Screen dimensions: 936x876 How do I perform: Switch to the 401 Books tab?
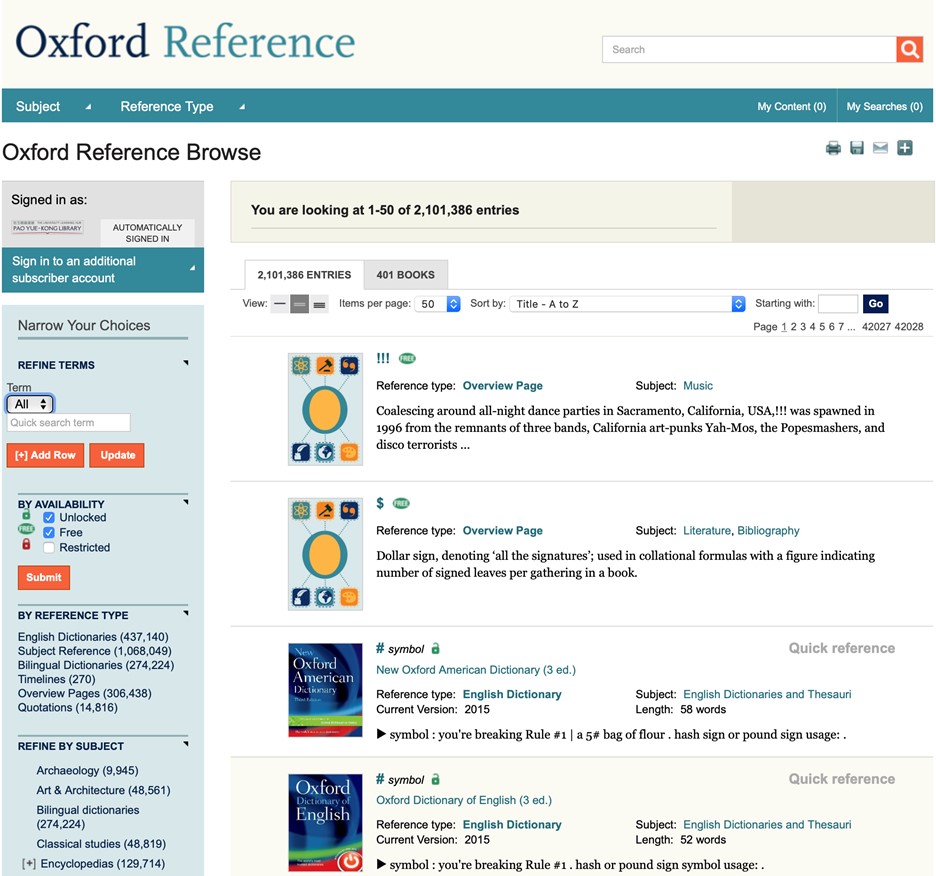(405, 275)
